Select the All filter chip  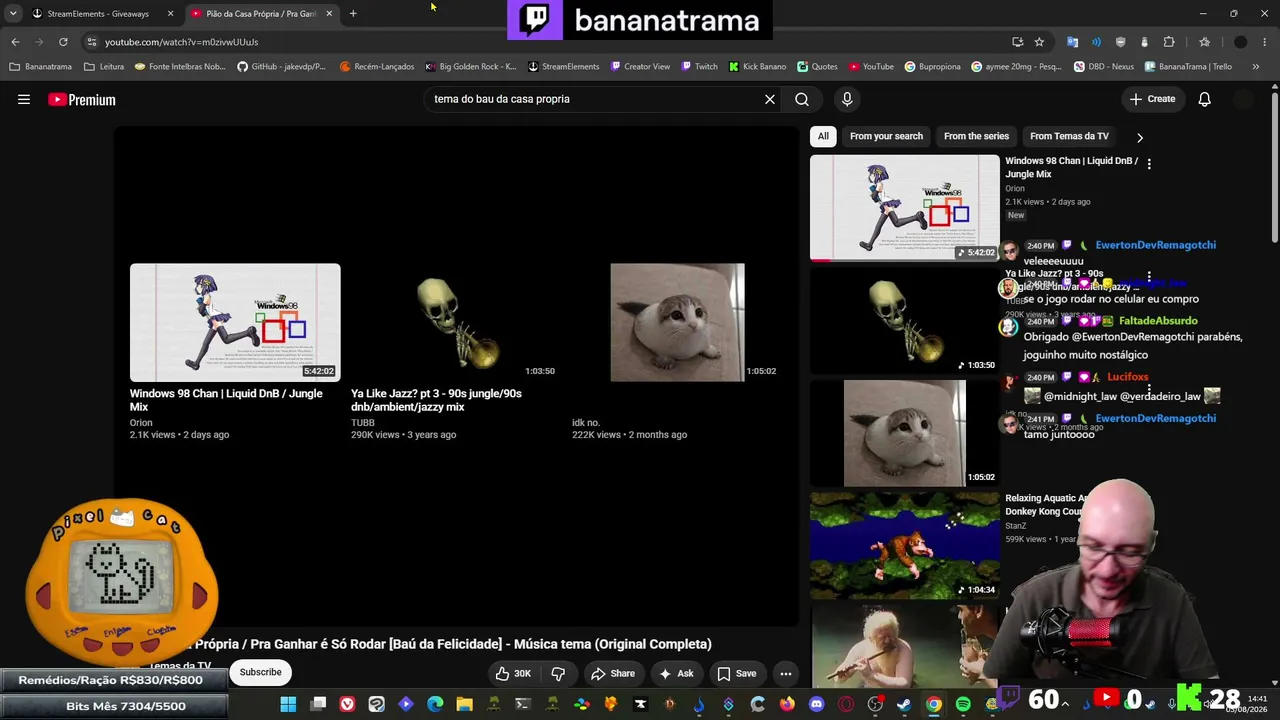pyautogui.click(x=823, y=136)
